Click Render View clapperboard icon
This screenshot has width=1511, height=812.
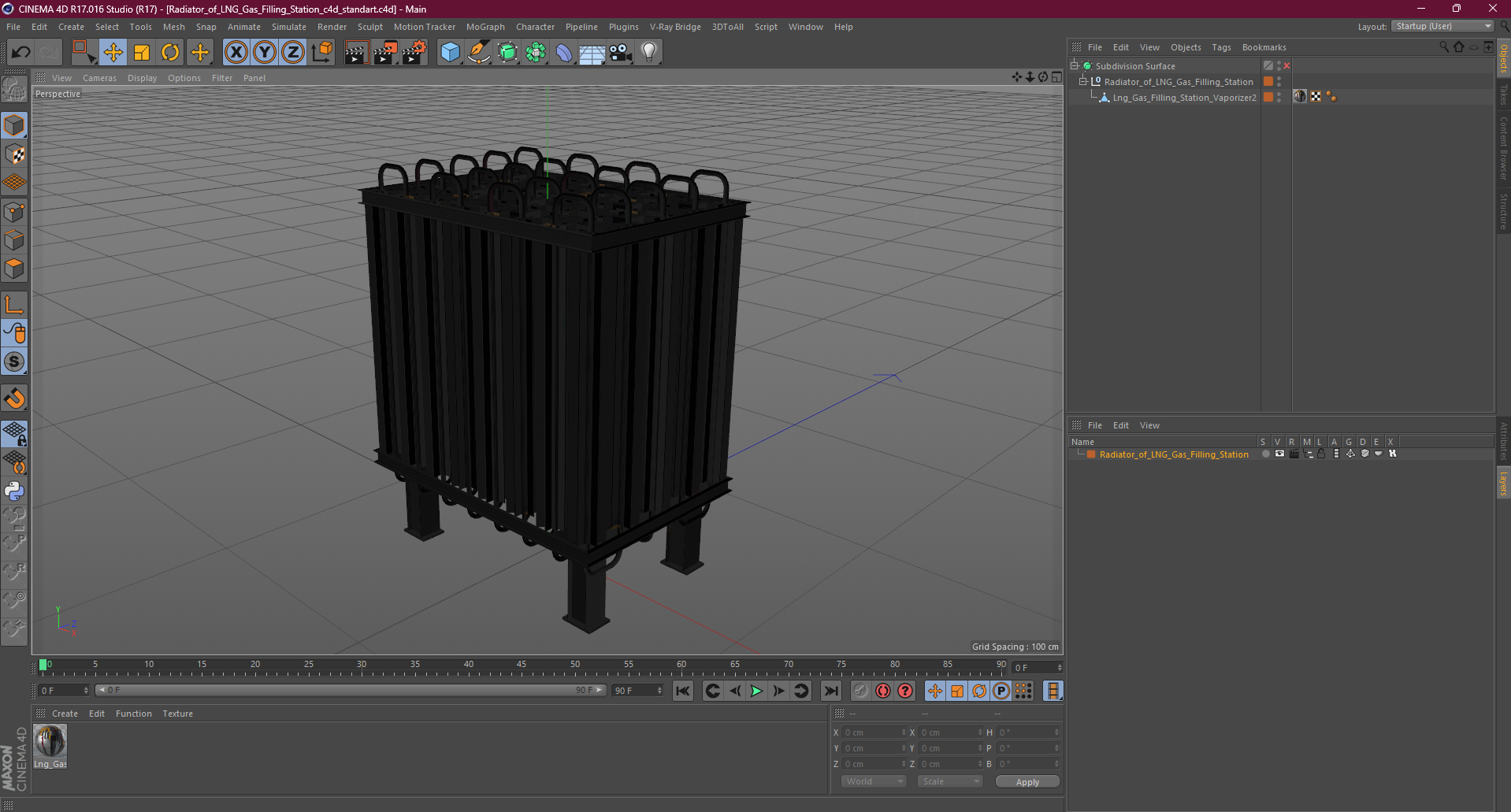[356, 53]
